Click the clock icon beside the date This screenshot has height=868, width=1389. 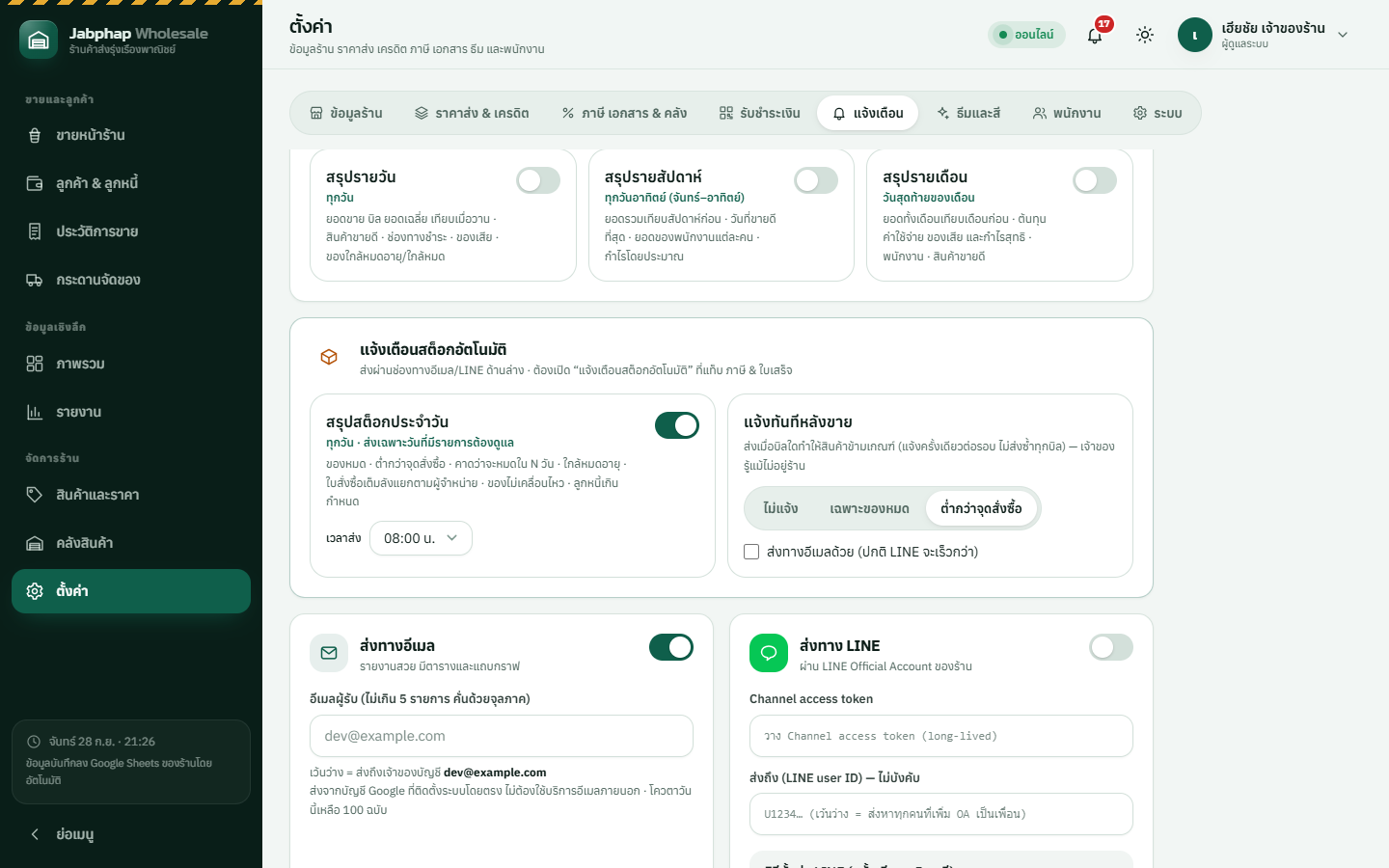(x=34, y=742)
